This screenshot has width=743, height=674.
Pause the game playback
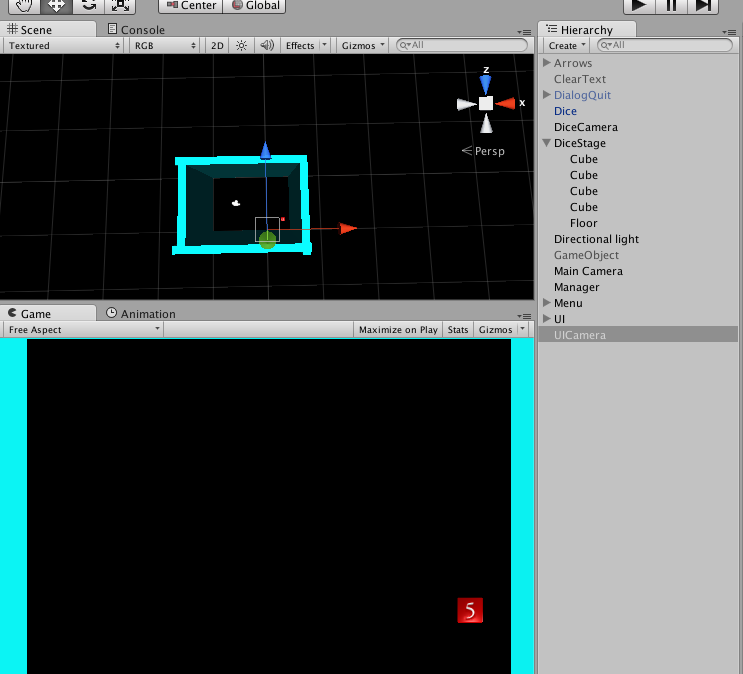click(x=671, y=6)
